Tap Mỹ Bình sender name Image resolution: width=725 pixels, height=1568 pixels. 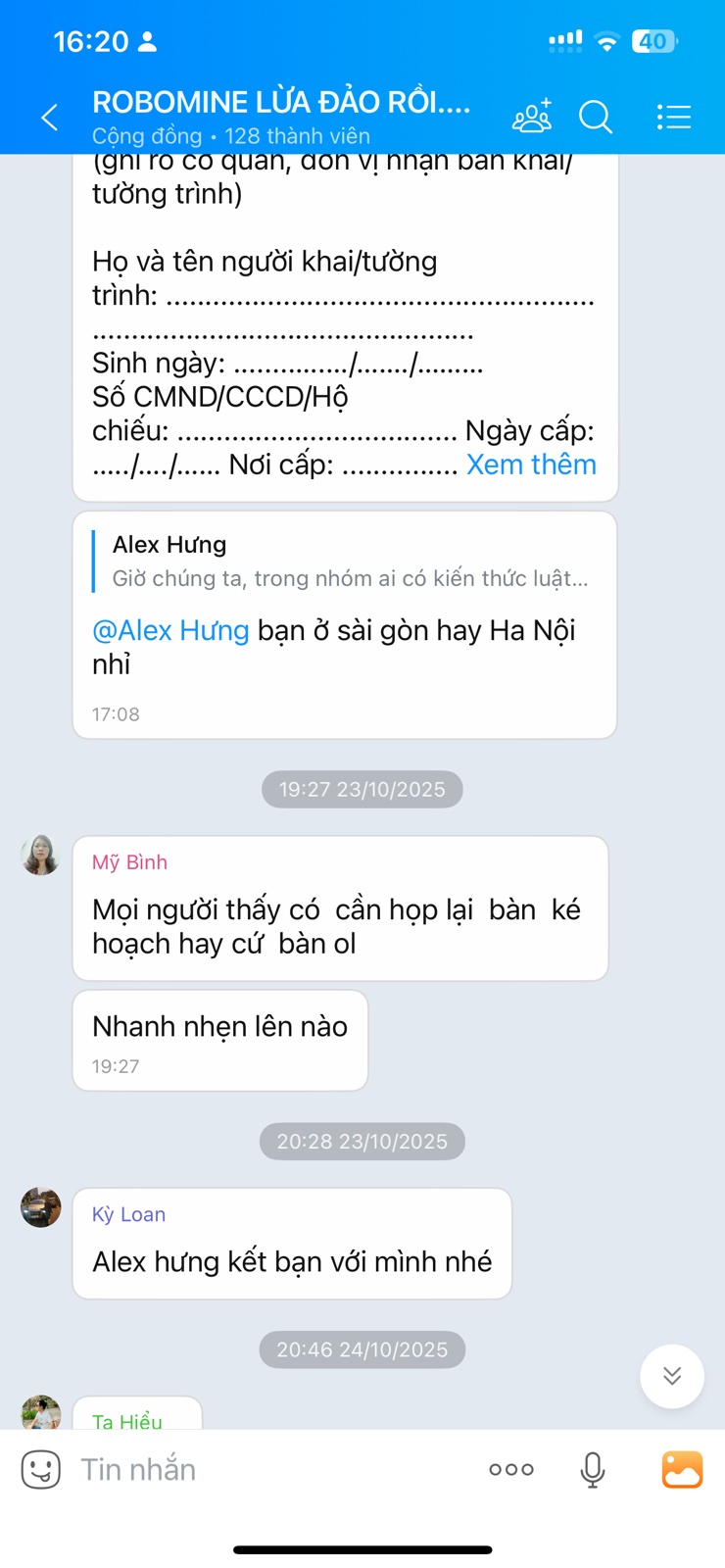point(129,862)
